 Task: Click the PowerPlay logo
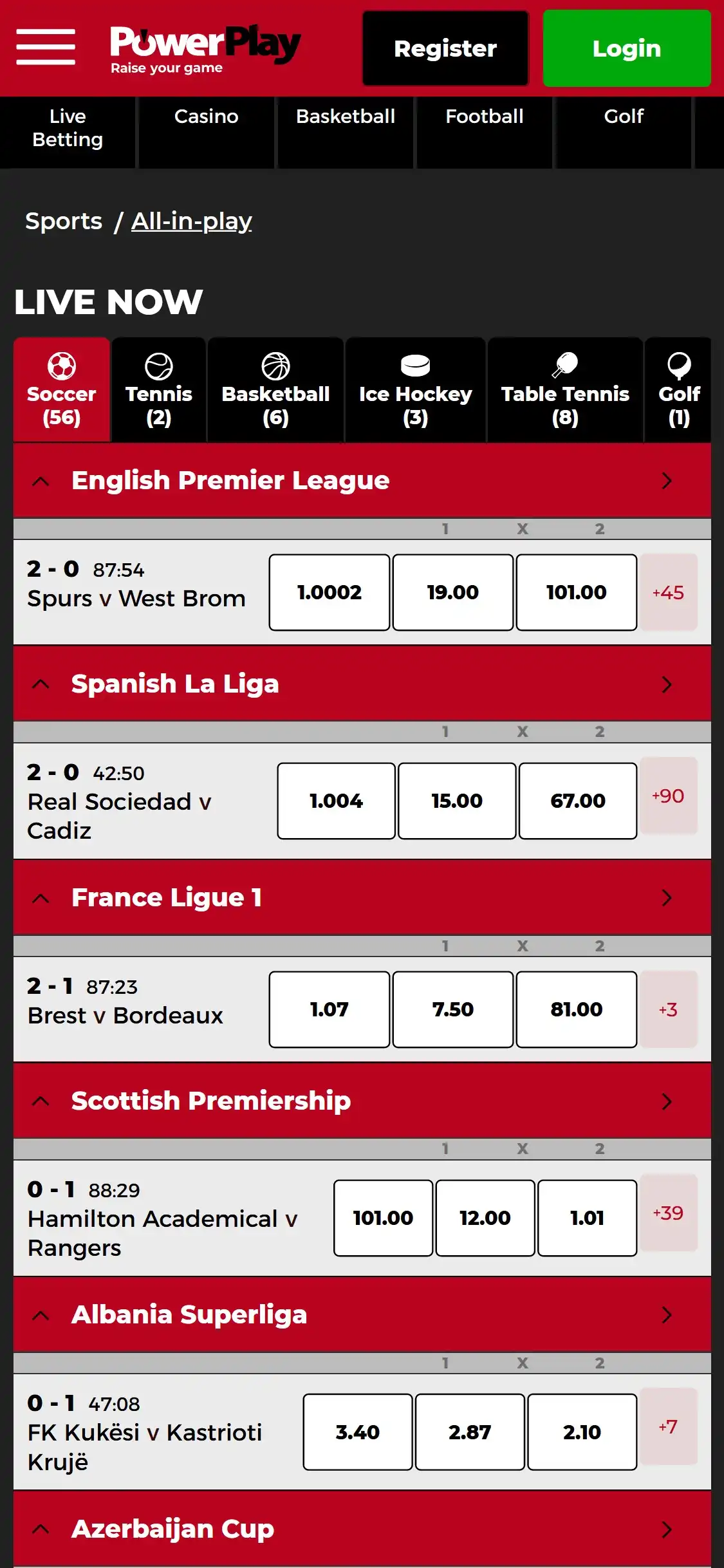pyautogui.click(x=205, y=49)
